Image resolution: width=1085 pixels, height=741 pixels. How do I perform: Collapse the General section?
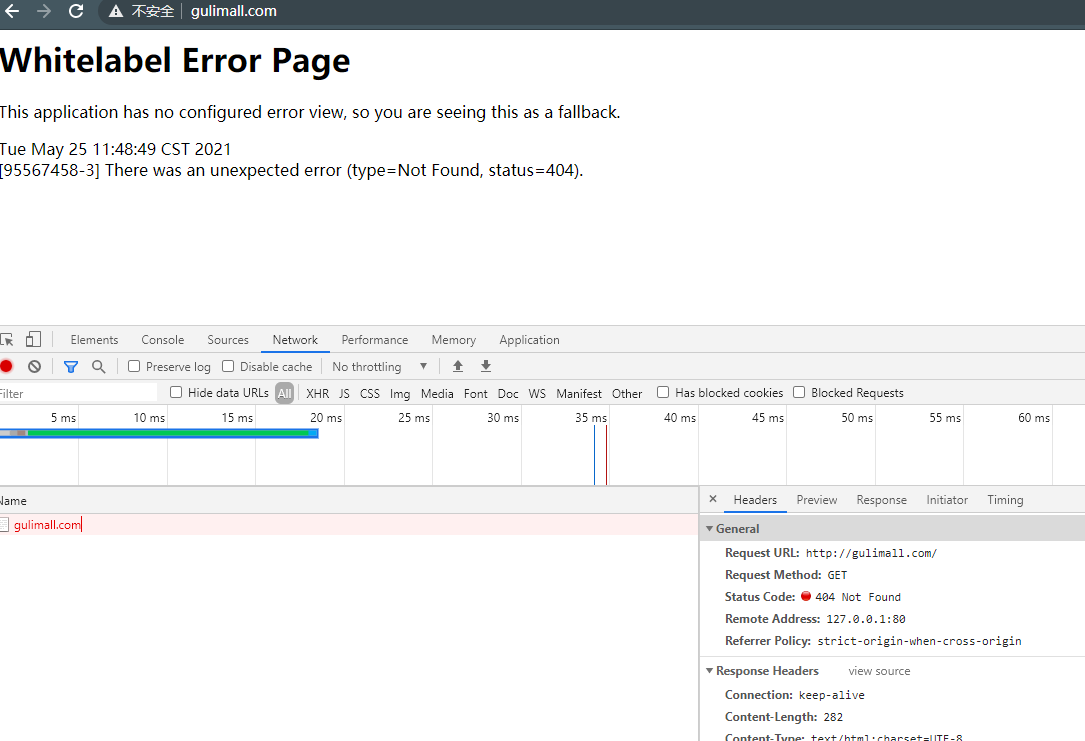point(709,529)
